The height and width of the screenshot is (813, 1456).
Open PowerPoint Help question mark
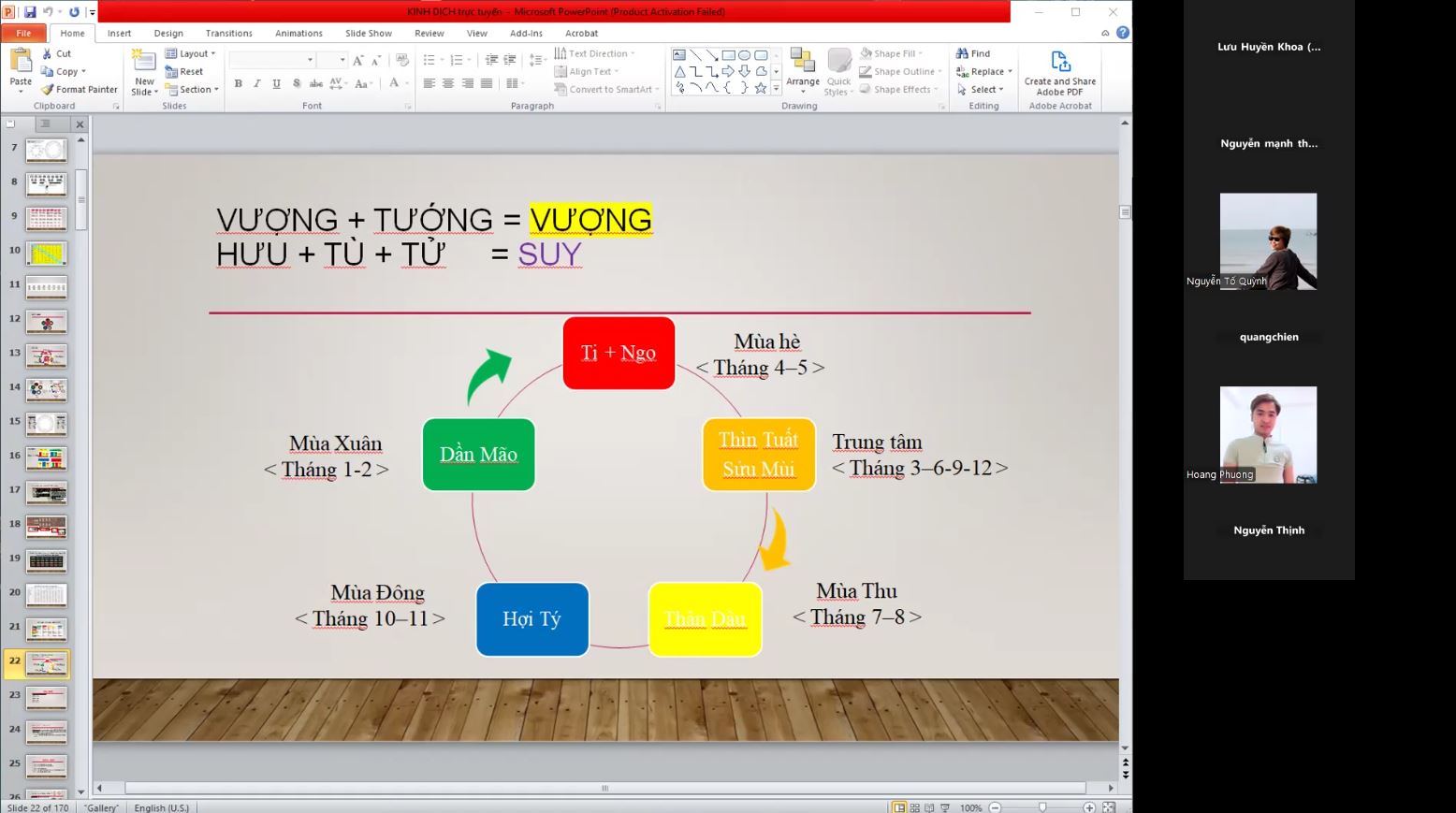click(x=1123, y=33)
